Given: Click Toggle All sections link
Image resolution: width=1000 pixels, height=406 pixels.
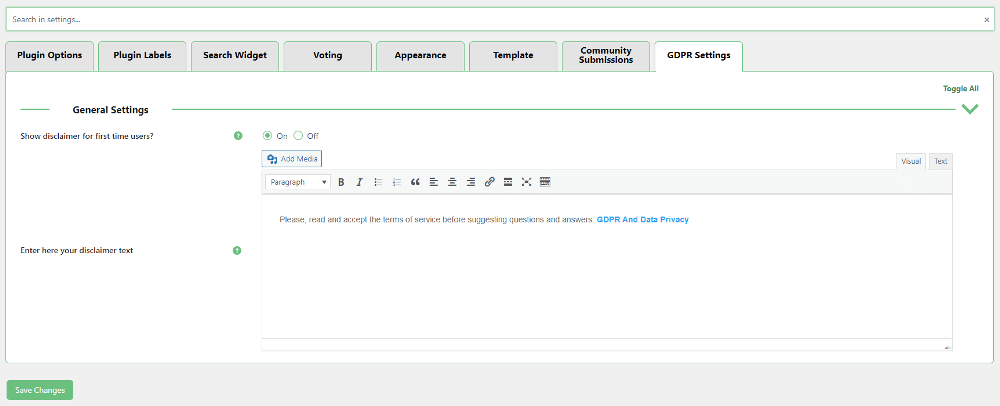Looking at the screenshot, I should coord(960,88).
